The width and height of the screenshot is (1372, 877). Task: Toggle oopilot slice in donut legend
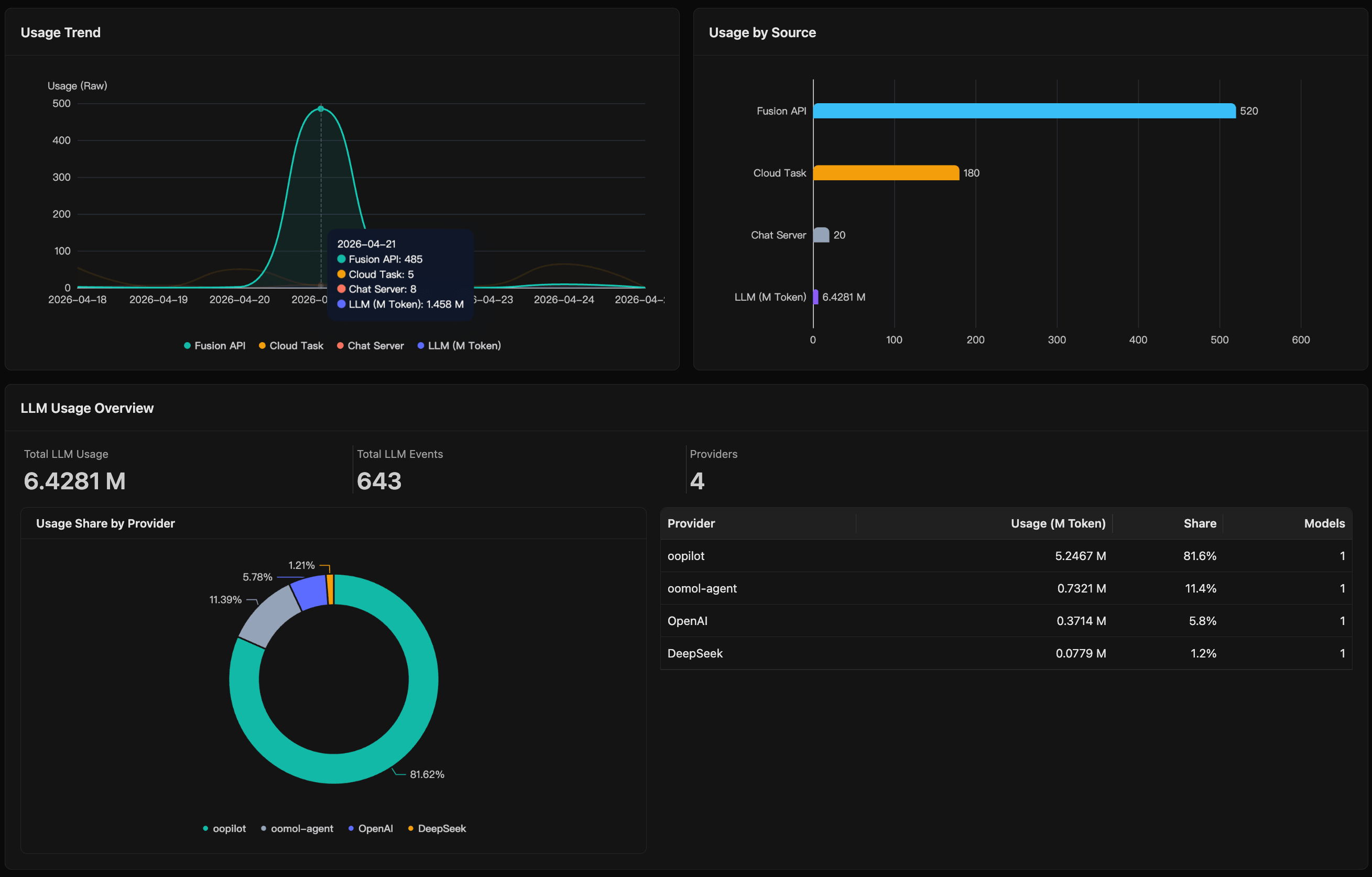224,829
